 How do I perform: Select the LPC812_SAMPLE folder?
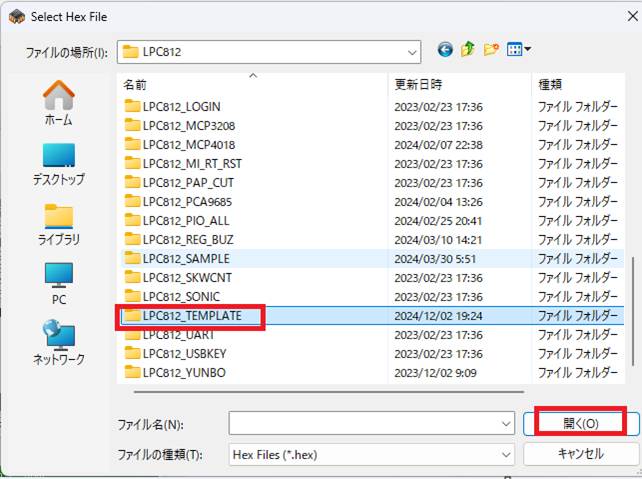click(x=186, y=258)
